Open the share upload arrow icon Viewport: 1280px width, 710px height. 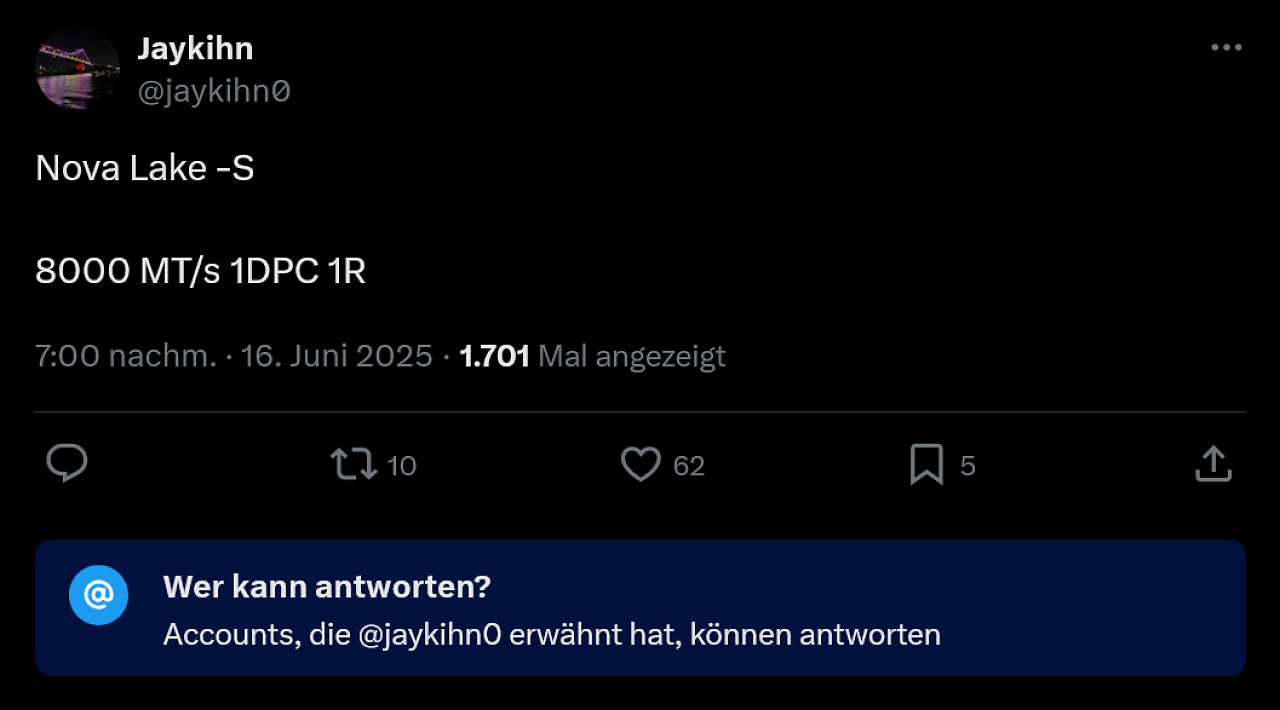coord(1213,464)
